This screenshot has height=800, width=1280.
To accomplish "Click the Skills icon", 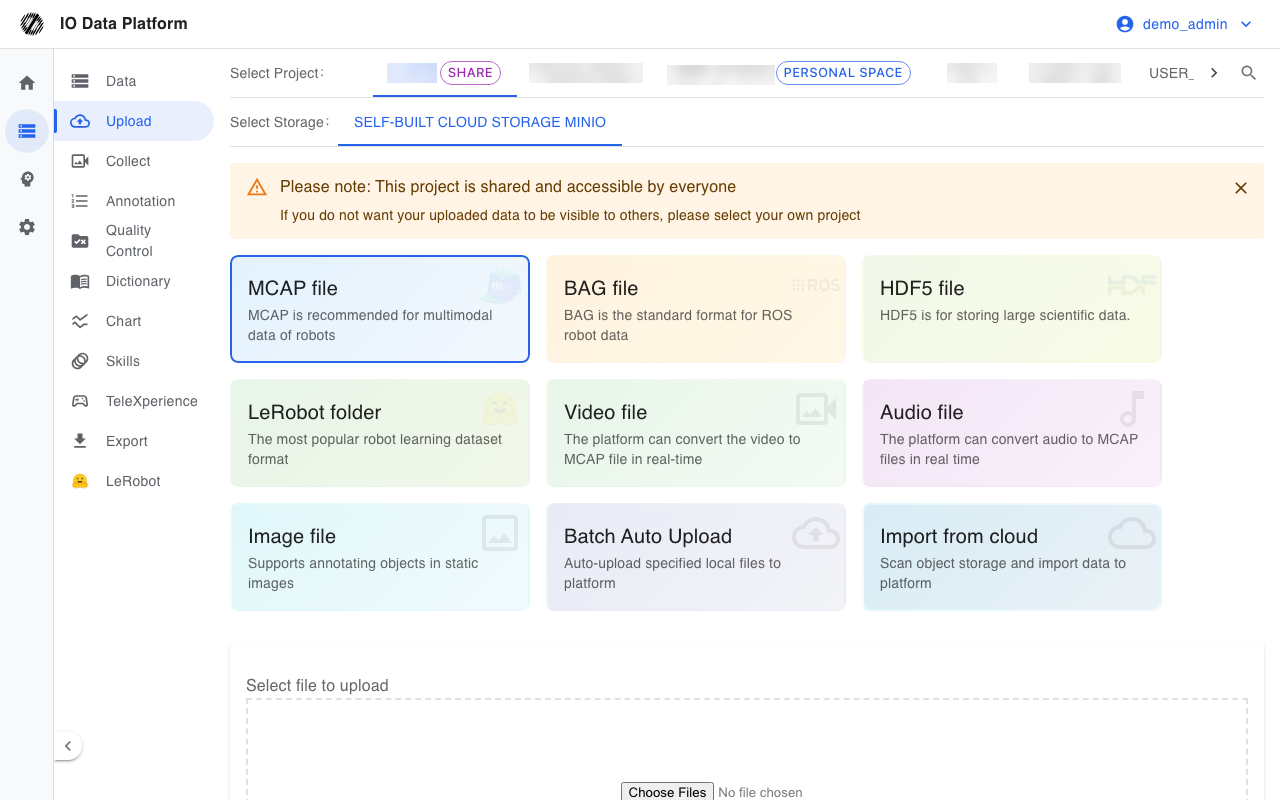I will pyautogui.click(x=80, y=361).
